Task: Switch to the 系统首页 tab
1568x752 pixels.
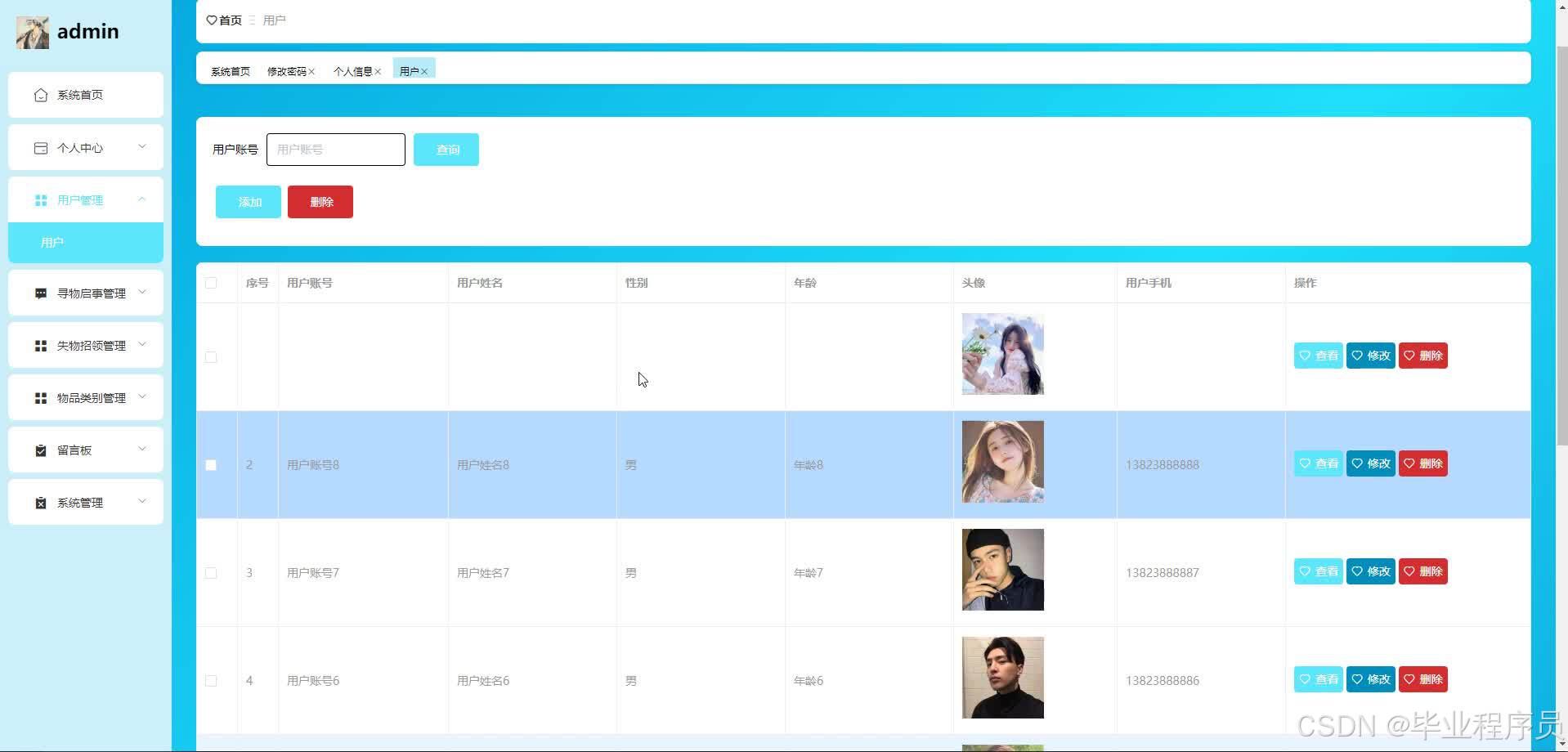Action: tap(231, 72)
